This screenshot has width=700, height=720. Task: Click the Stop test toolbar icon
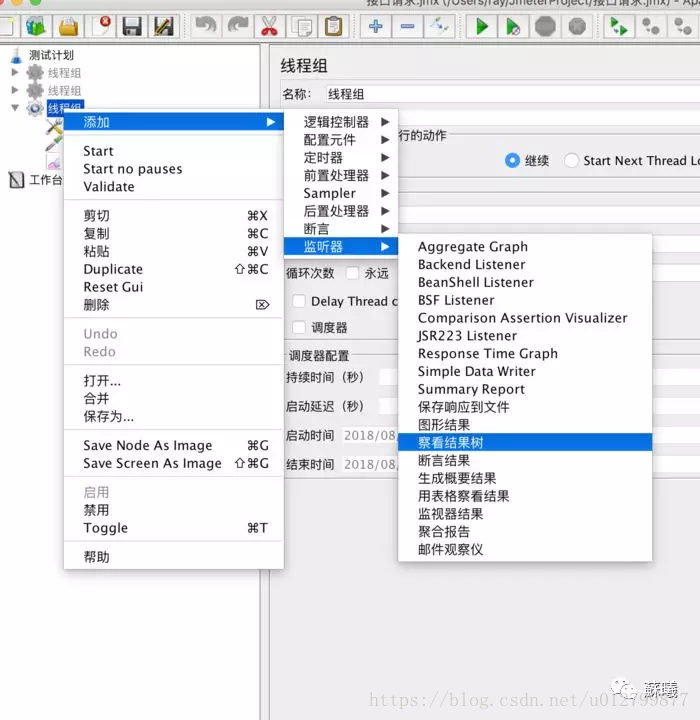point(545,27)
